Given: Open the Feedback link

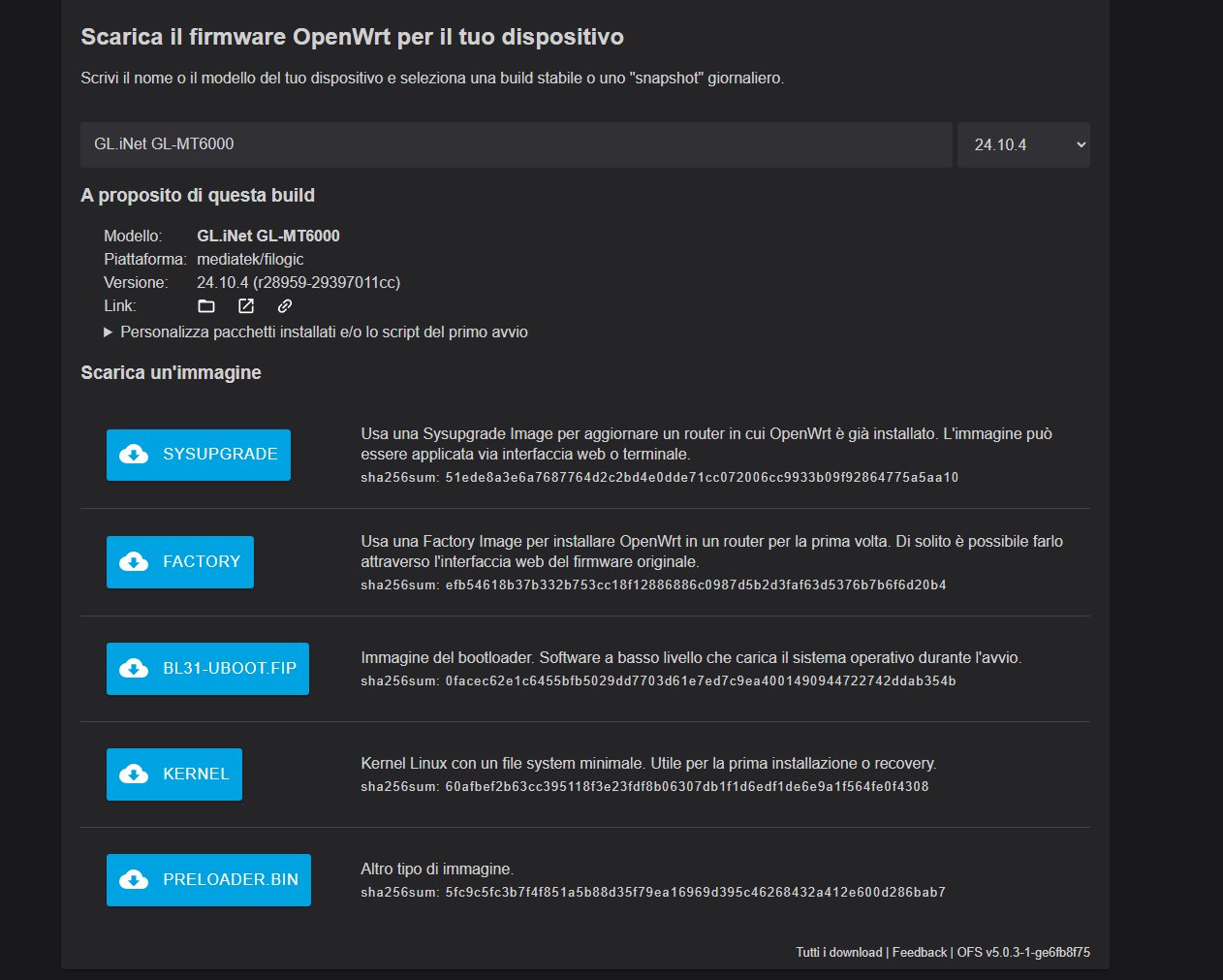Looking at the screenshot, I should click(920, 953).
